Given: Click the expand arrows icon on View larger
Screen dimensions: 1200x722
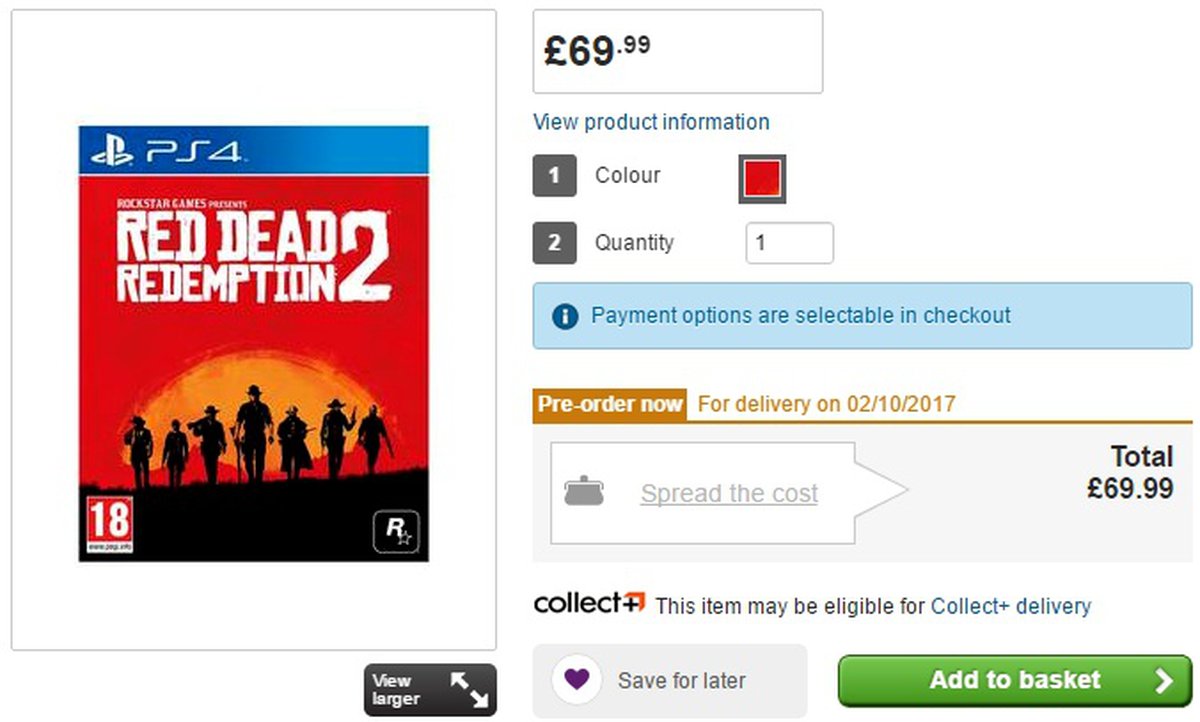Looking at the screenshot, I should (468, 690).
